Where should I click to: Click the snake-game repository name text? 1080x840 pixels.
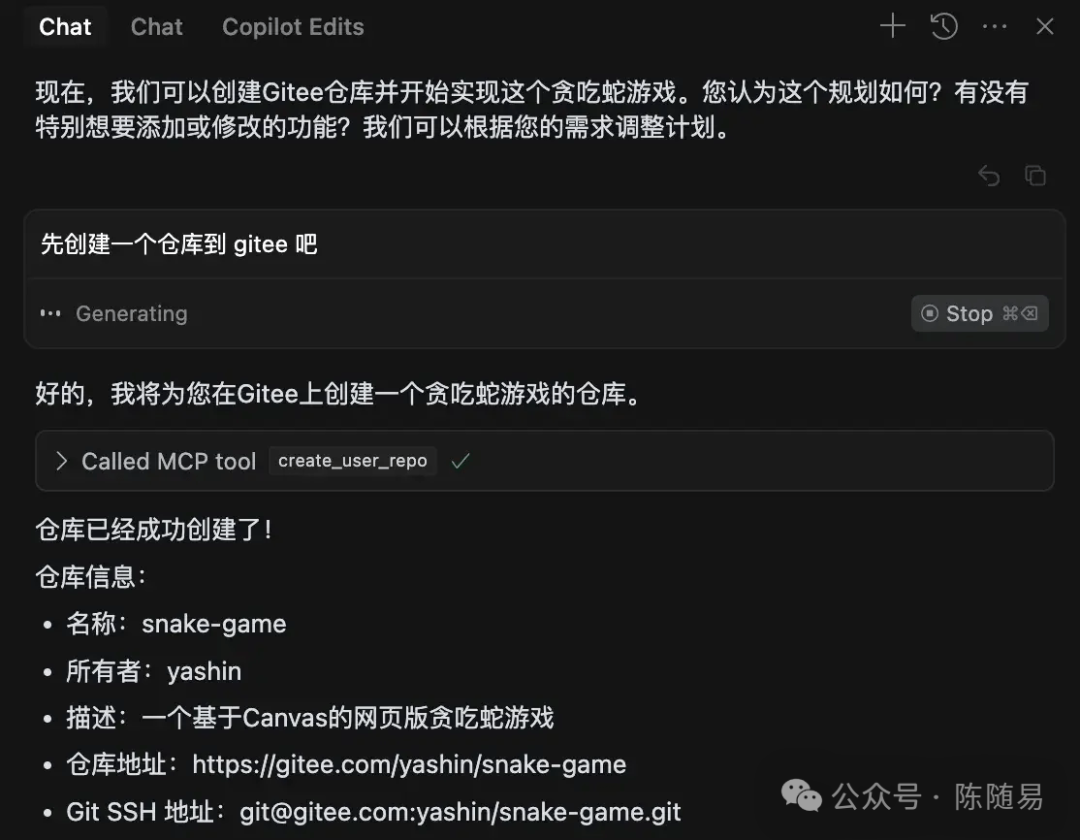click(x=214, y=624)
